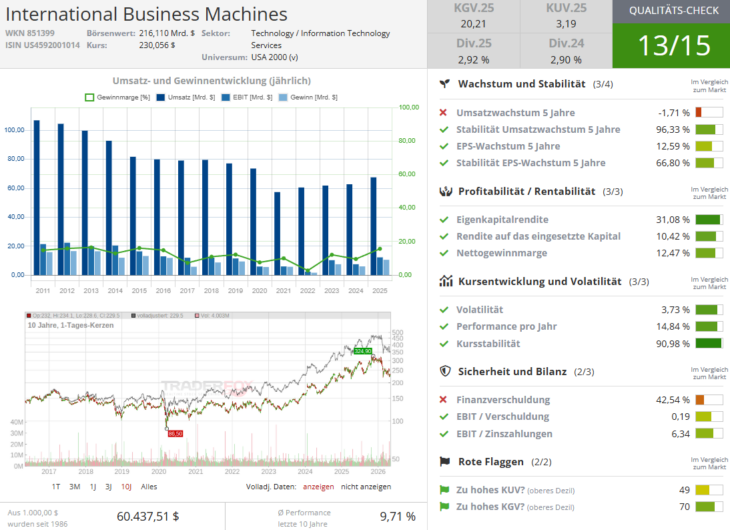Select the 1J chart timeframe
The height and width of the screenshot is (530, 730).
[x=93, y=487]
